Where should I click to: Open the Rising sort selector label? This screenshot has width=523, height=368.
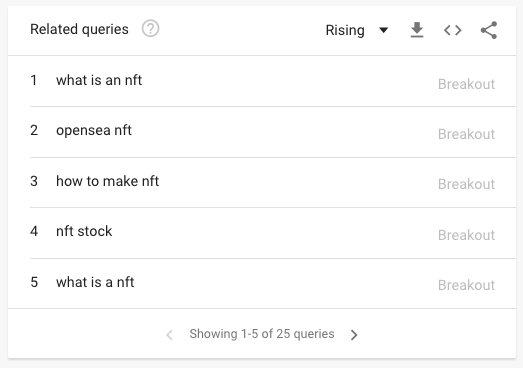tap(345, 30)
